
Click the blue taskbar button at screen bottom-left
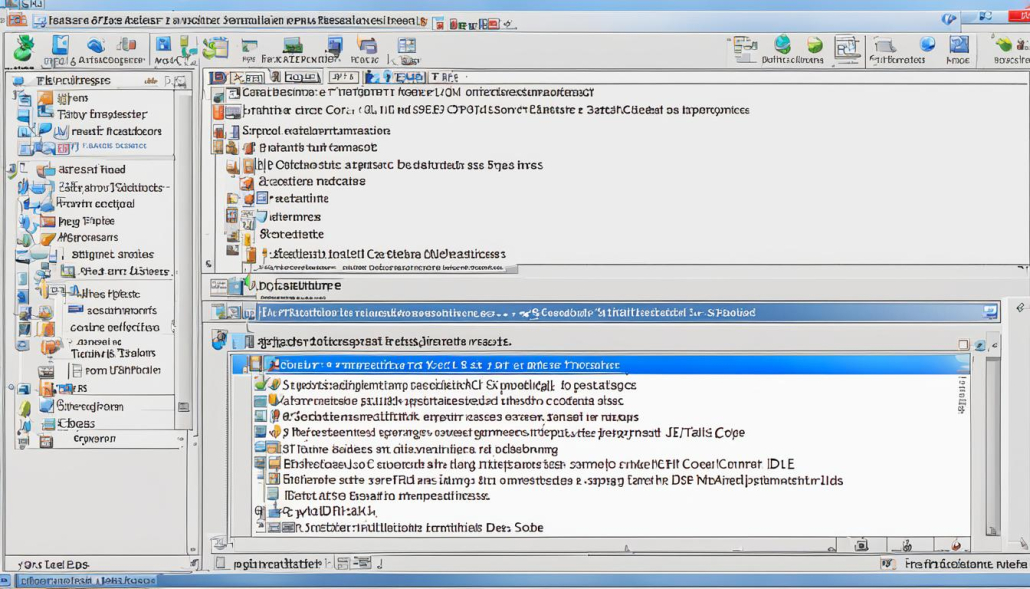[x=86, y=580]
